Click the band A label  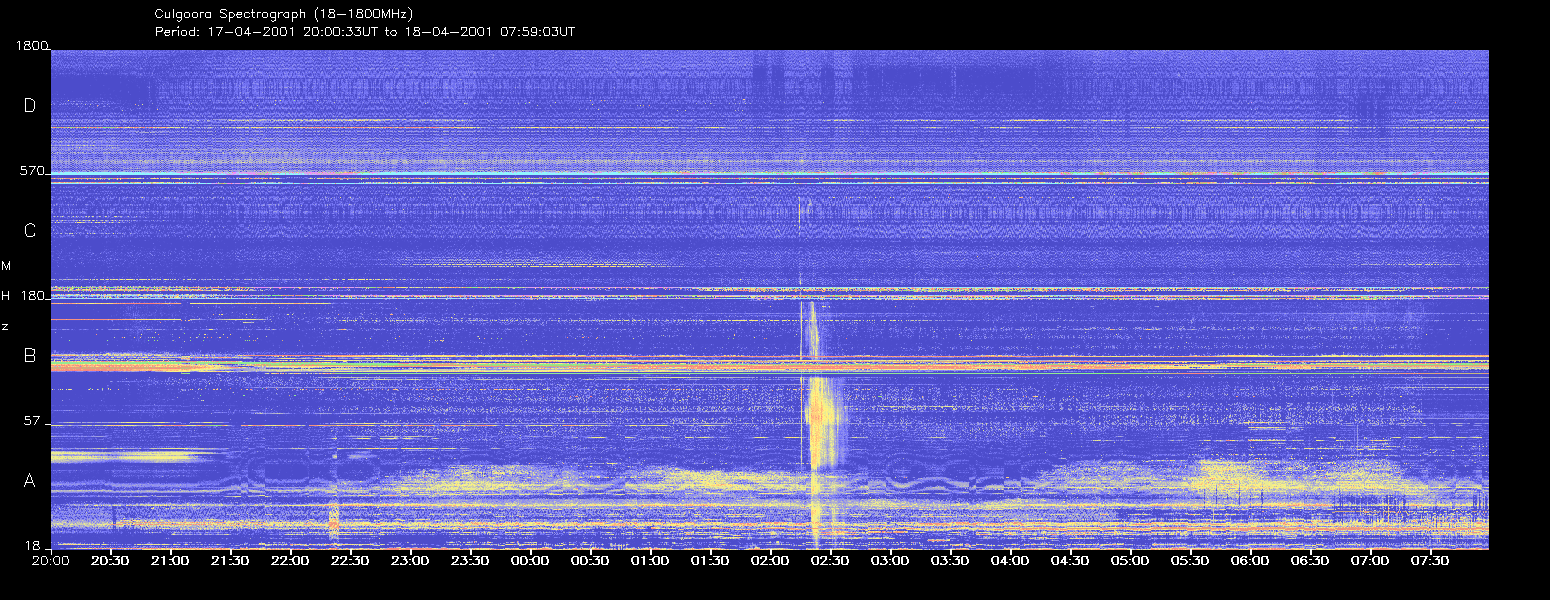click(30, 481)
